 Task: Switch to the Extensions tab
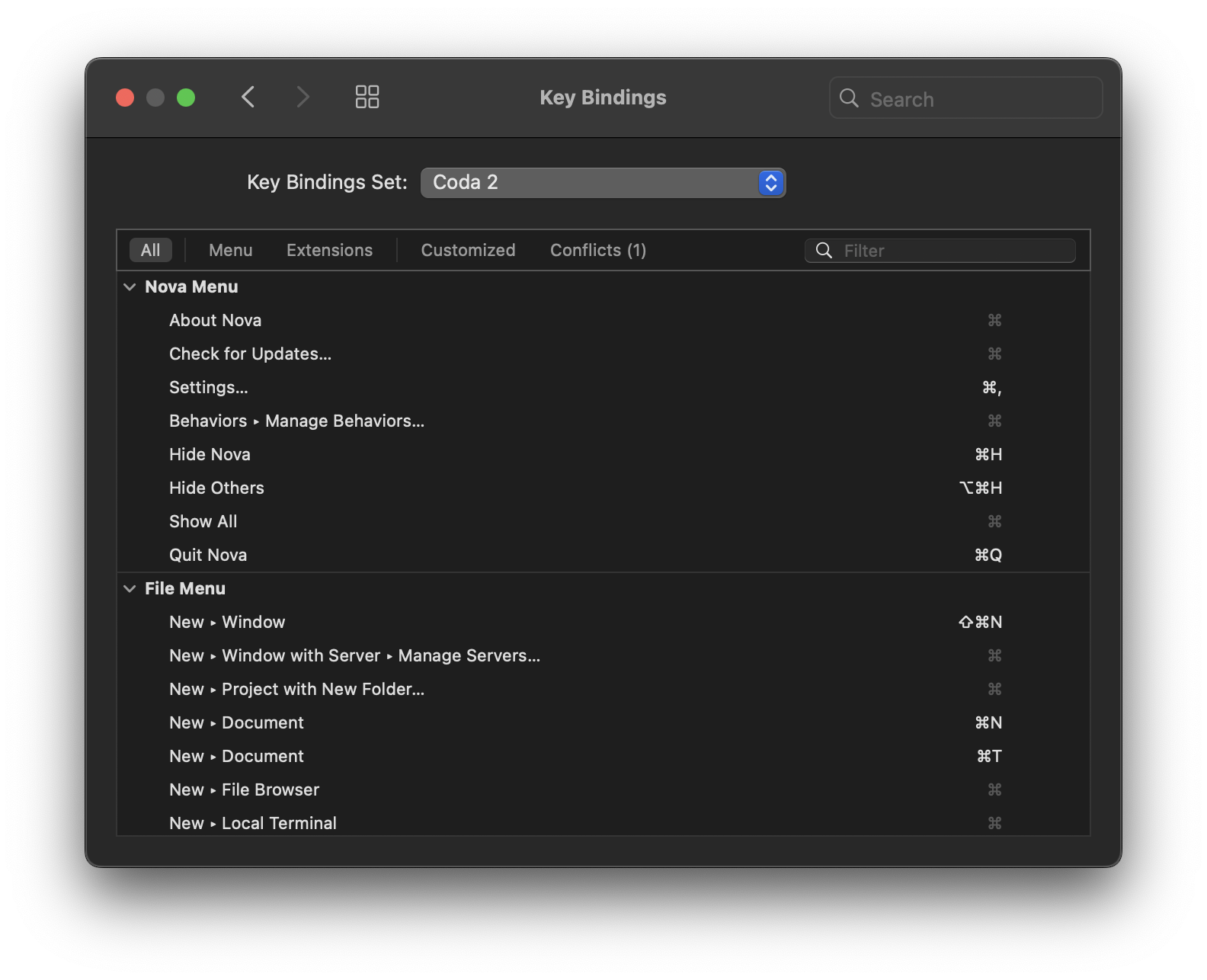(x=329, y=250)
